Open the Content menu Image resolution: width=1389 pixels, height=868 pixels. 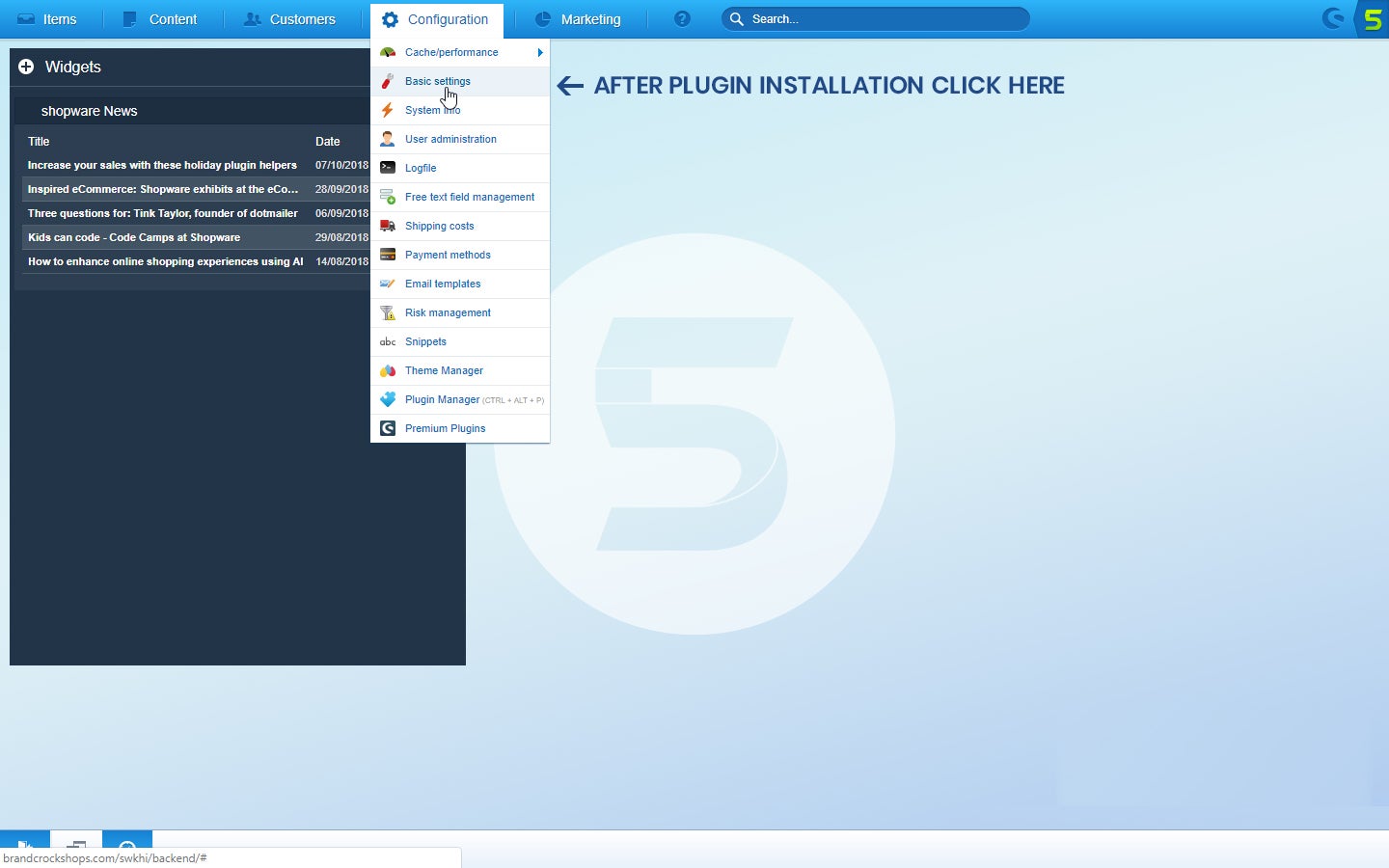click(x=160, y=19)
